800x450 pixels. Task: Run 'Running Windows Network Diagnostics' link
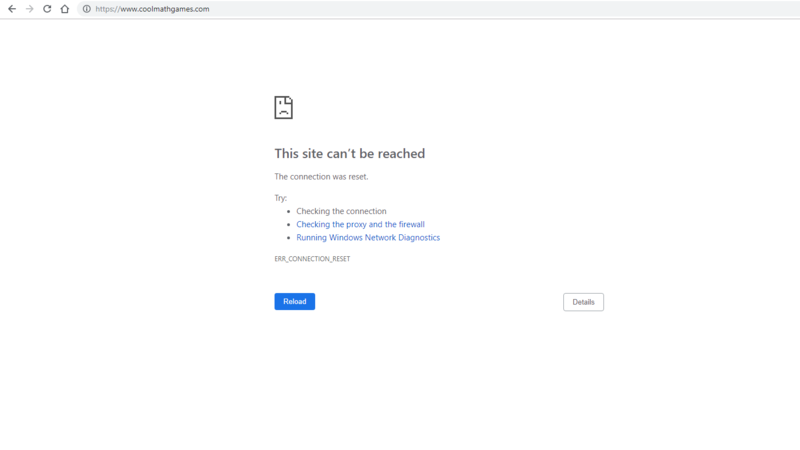[x=368, y=238]
